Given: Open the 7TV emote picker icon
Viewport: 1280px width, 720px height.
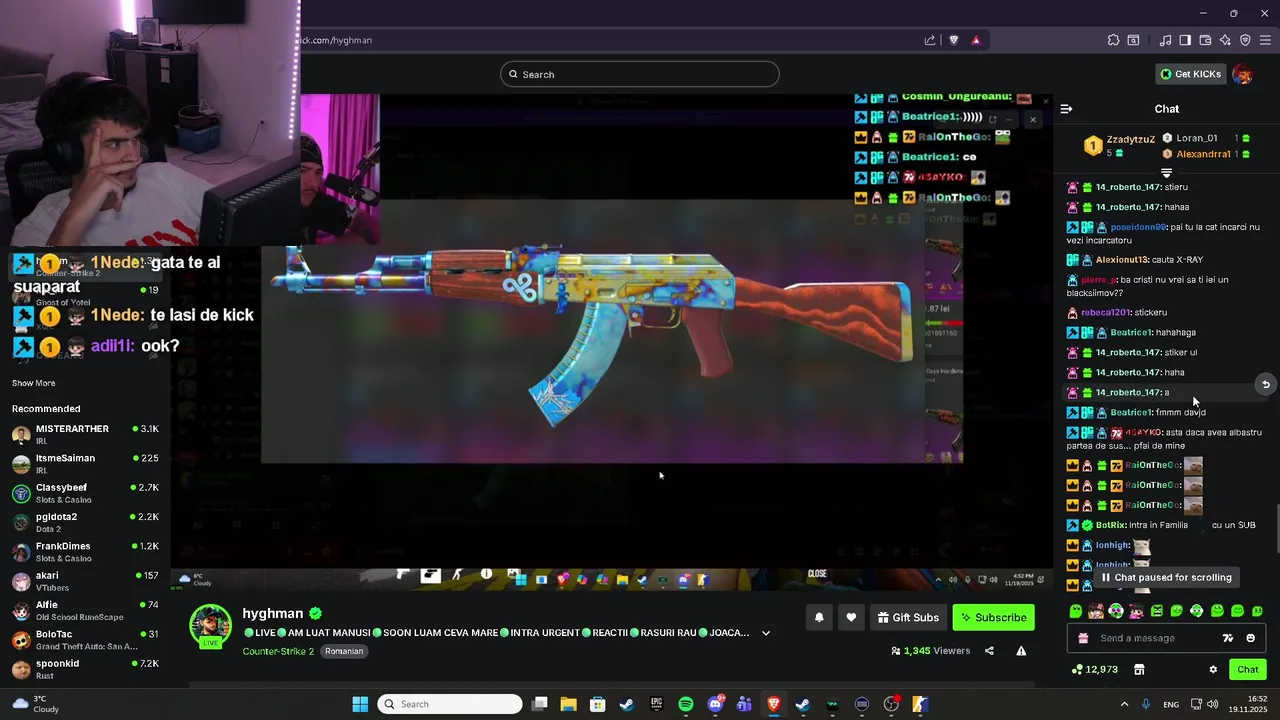Looking at the screenshot, I should [1228, 638].
